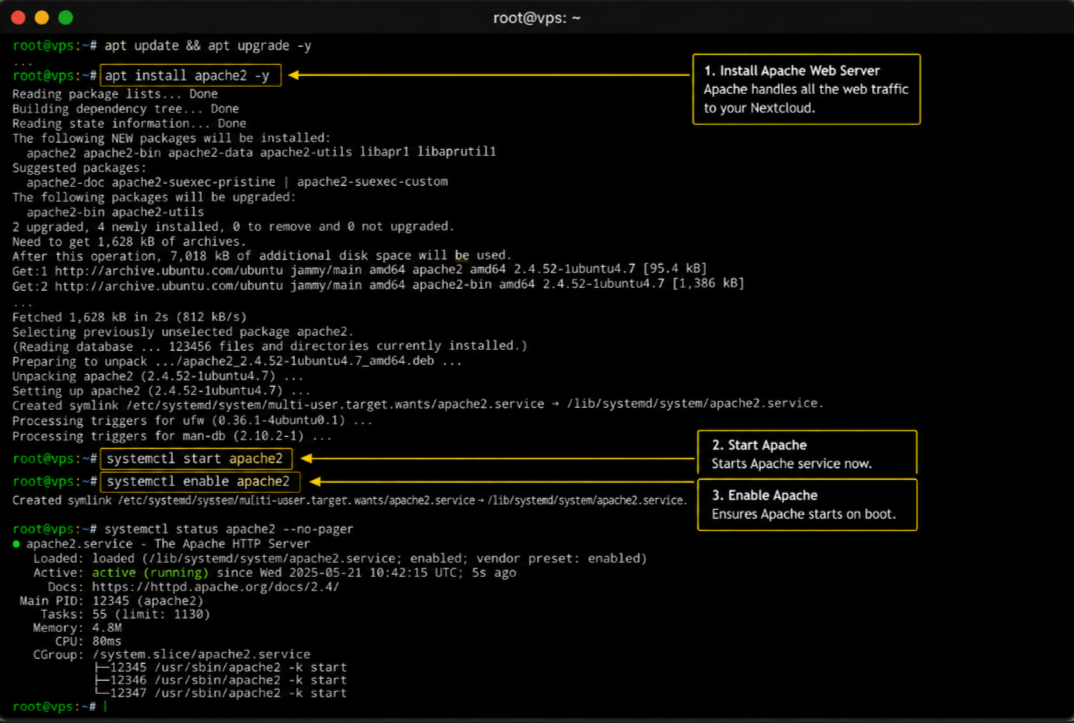This screenshot has height=723, width=1074.
Task: Click "The following packages will be upgraded:"
Action: click(x=154, y=197)
